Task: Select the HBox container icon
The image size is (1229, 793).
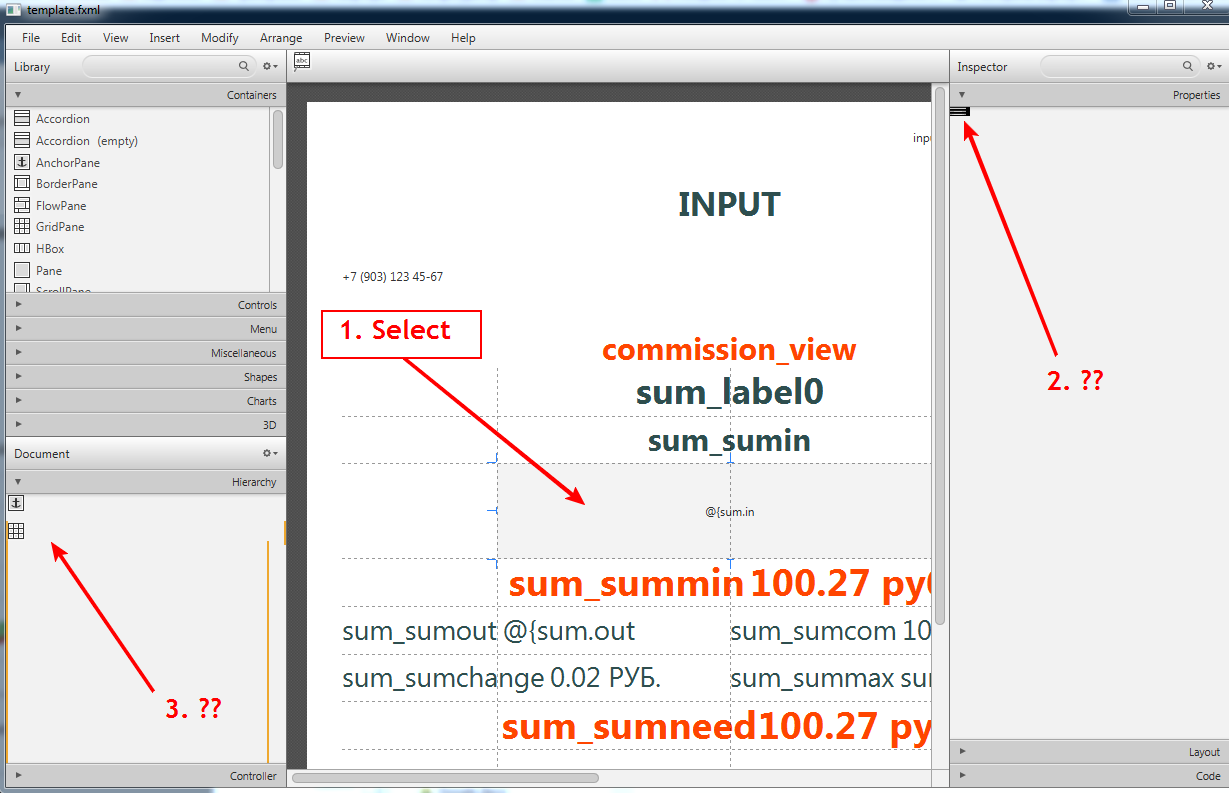Action: coord(22,249)
